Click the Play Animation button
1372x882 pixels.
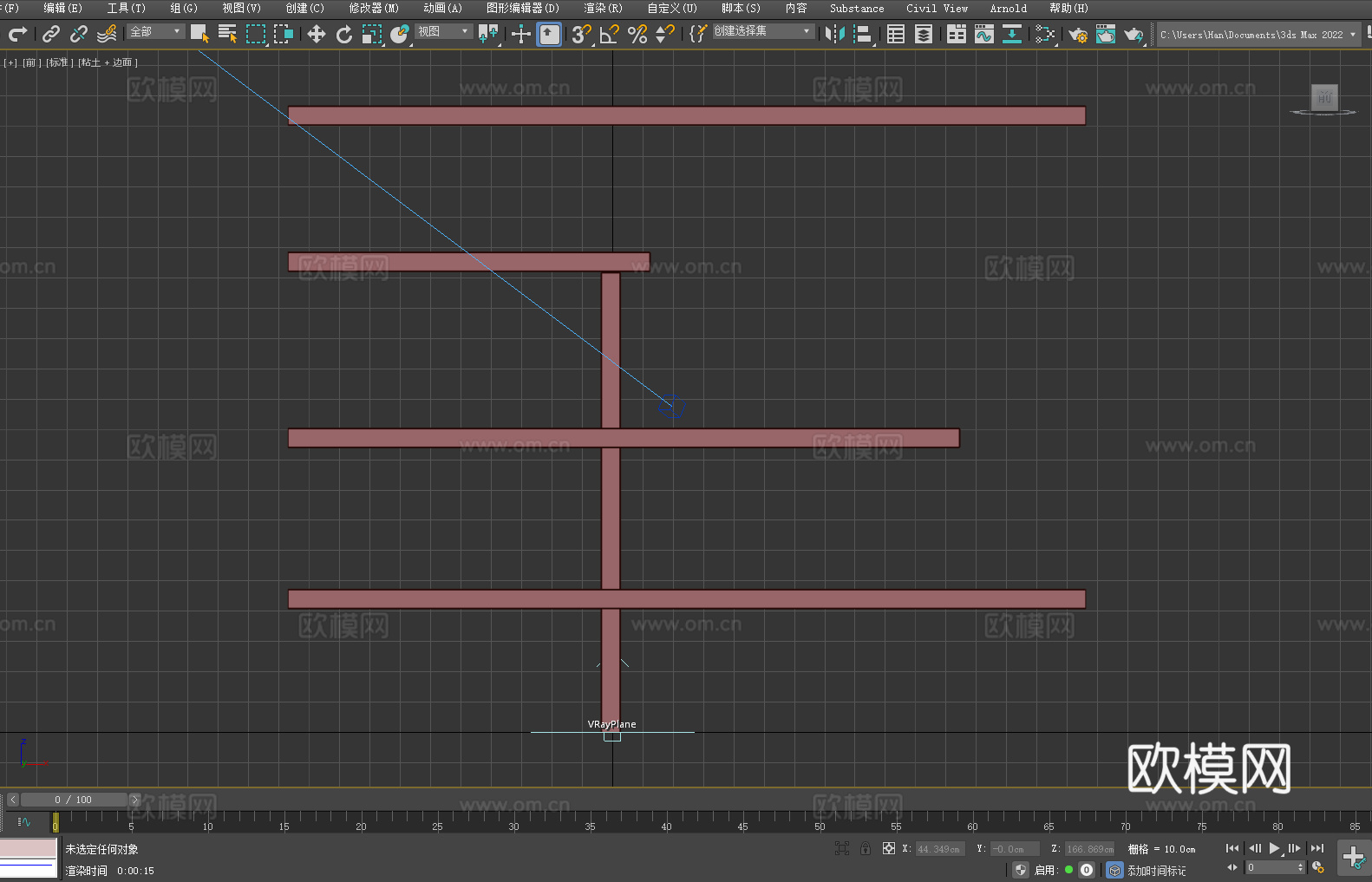point(1274,848)
